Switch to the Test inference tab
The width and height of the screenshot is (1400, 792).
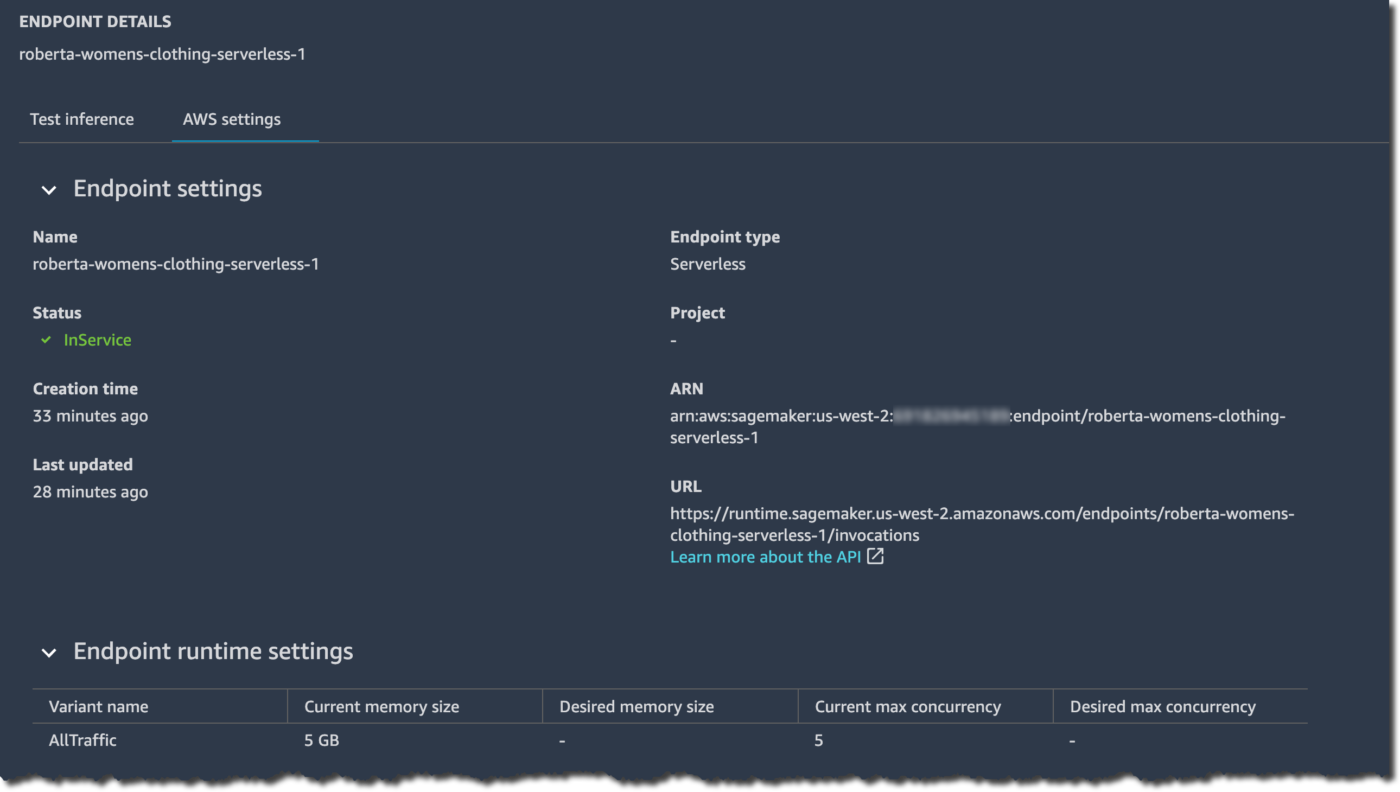81,119
